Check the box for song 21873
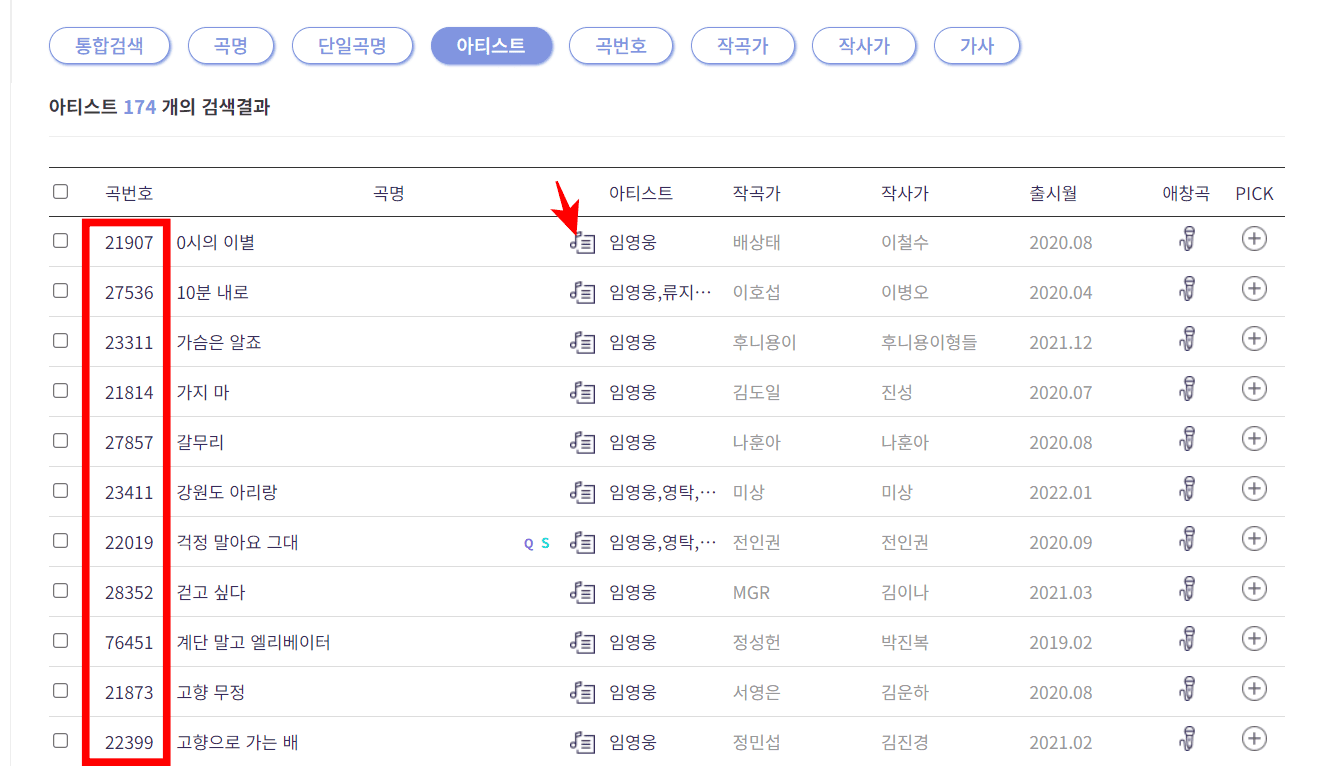Viewport: 1325px width, 766px height. [61, 691]
